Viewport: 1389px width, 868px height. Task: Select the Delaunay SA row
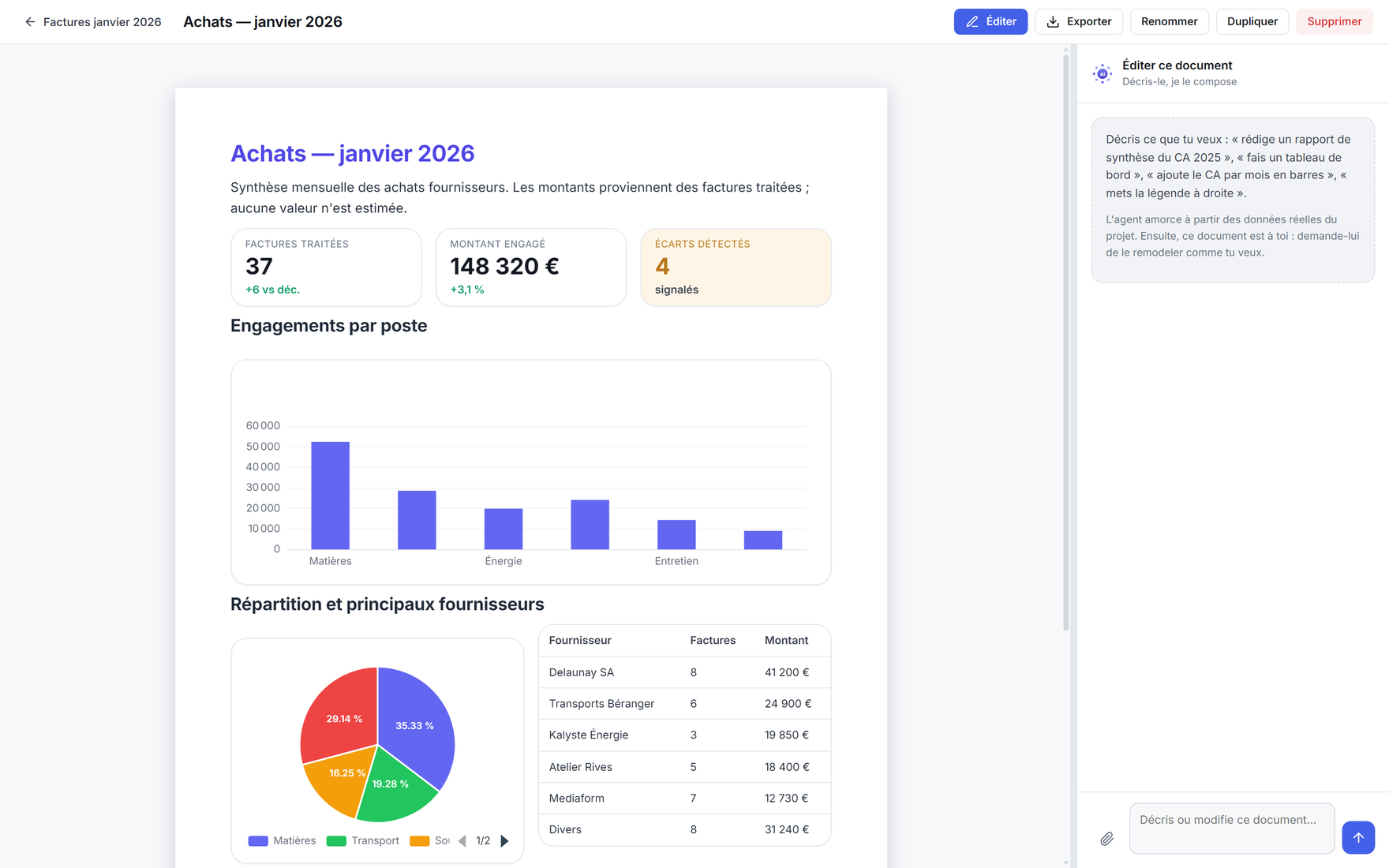684,672
